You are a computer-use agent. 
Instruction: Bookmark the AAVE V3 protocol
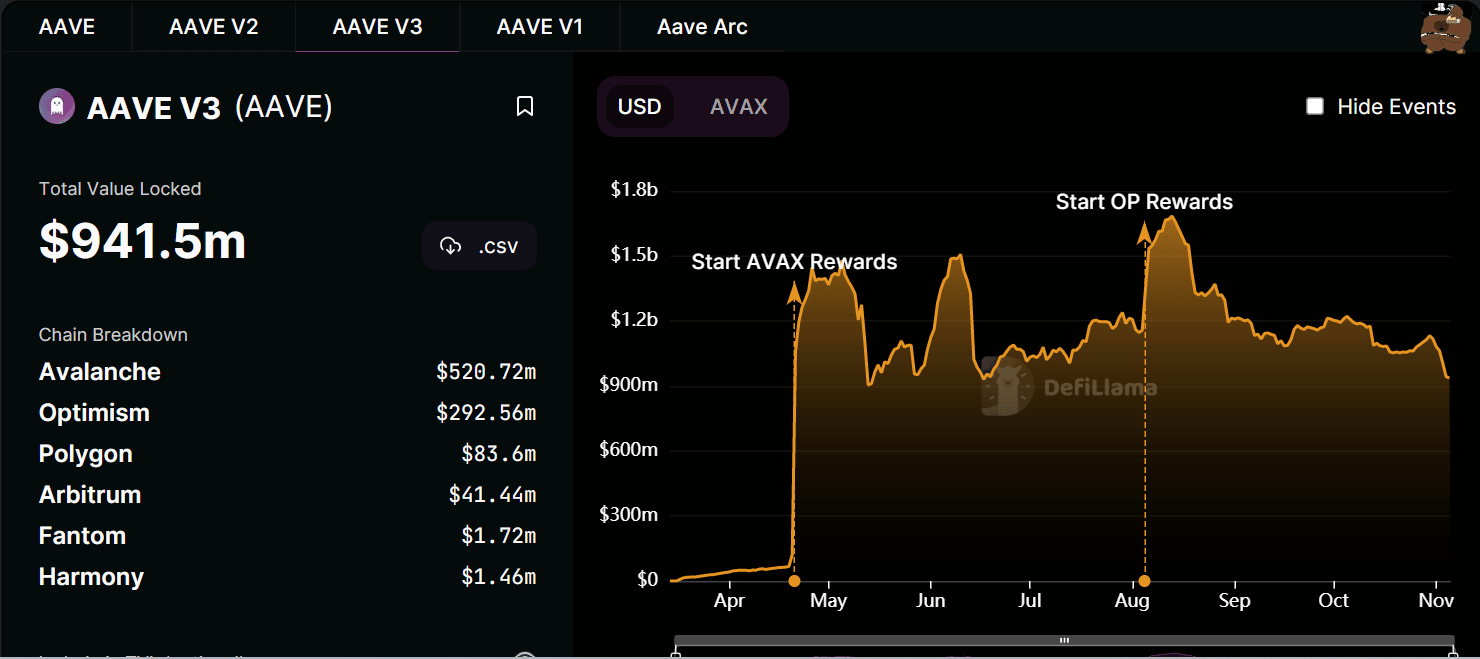point(525,107)
